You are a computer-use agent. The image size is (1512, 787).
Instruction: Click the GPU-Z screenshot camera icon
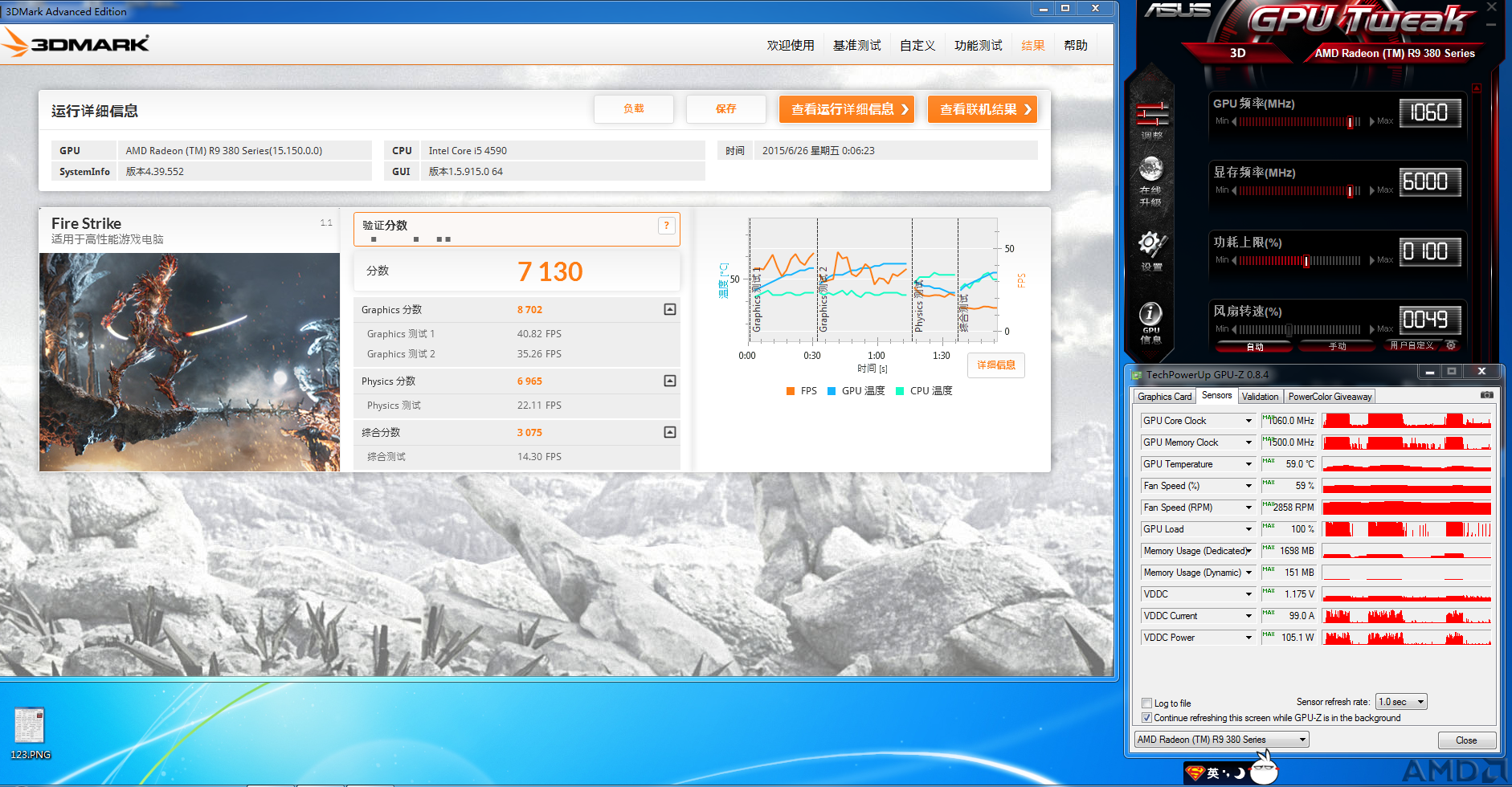[1487, 395]
